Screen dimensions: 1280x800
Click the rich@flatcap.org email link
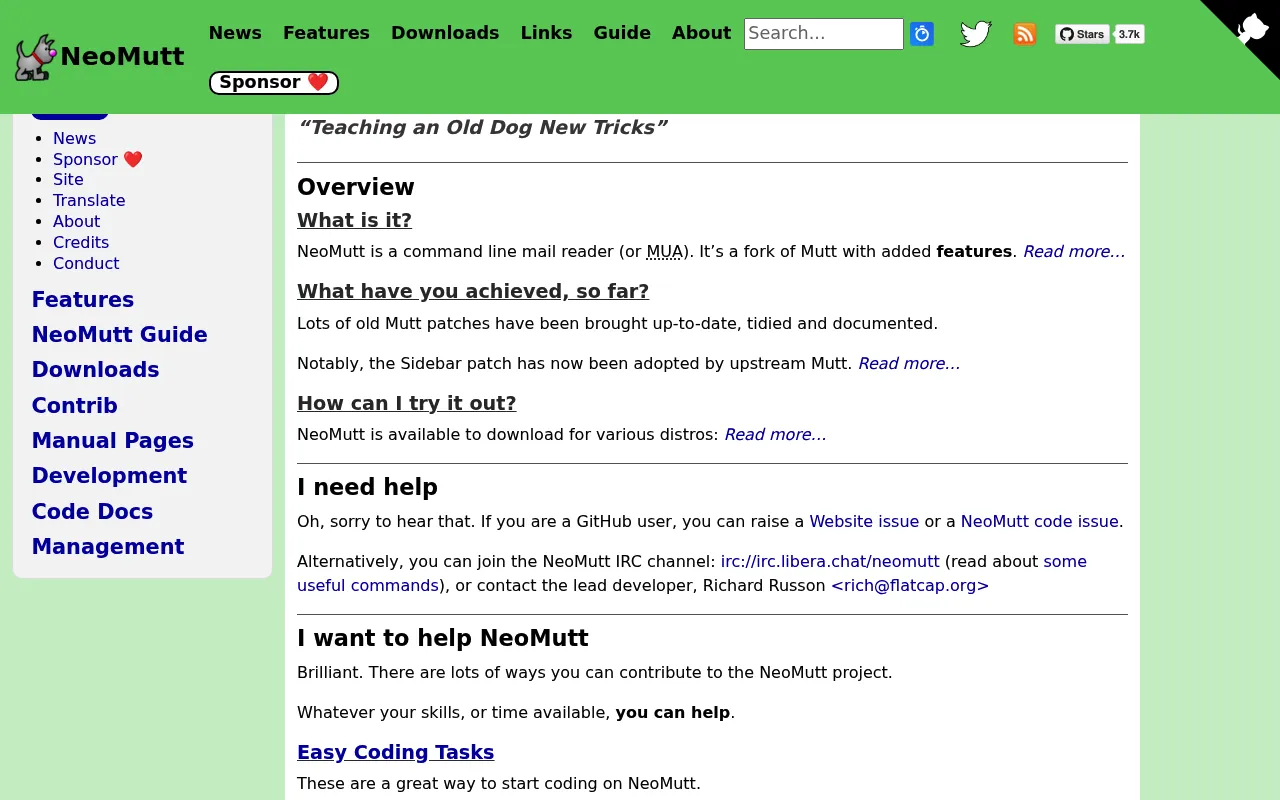coord(910,586)
